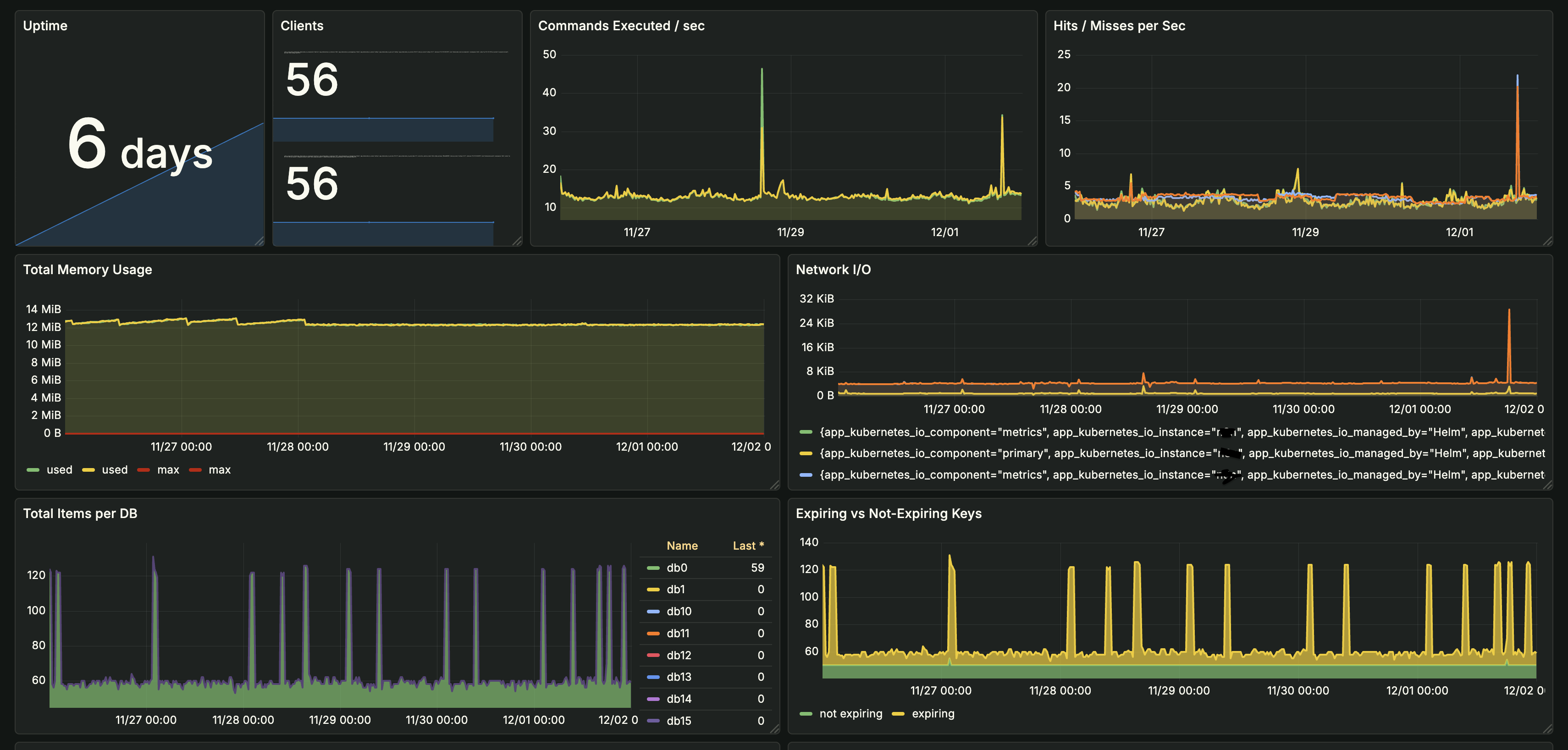
Task: Open the Hits / Misses per Sec panel menu
Action: click(1121, 26)
